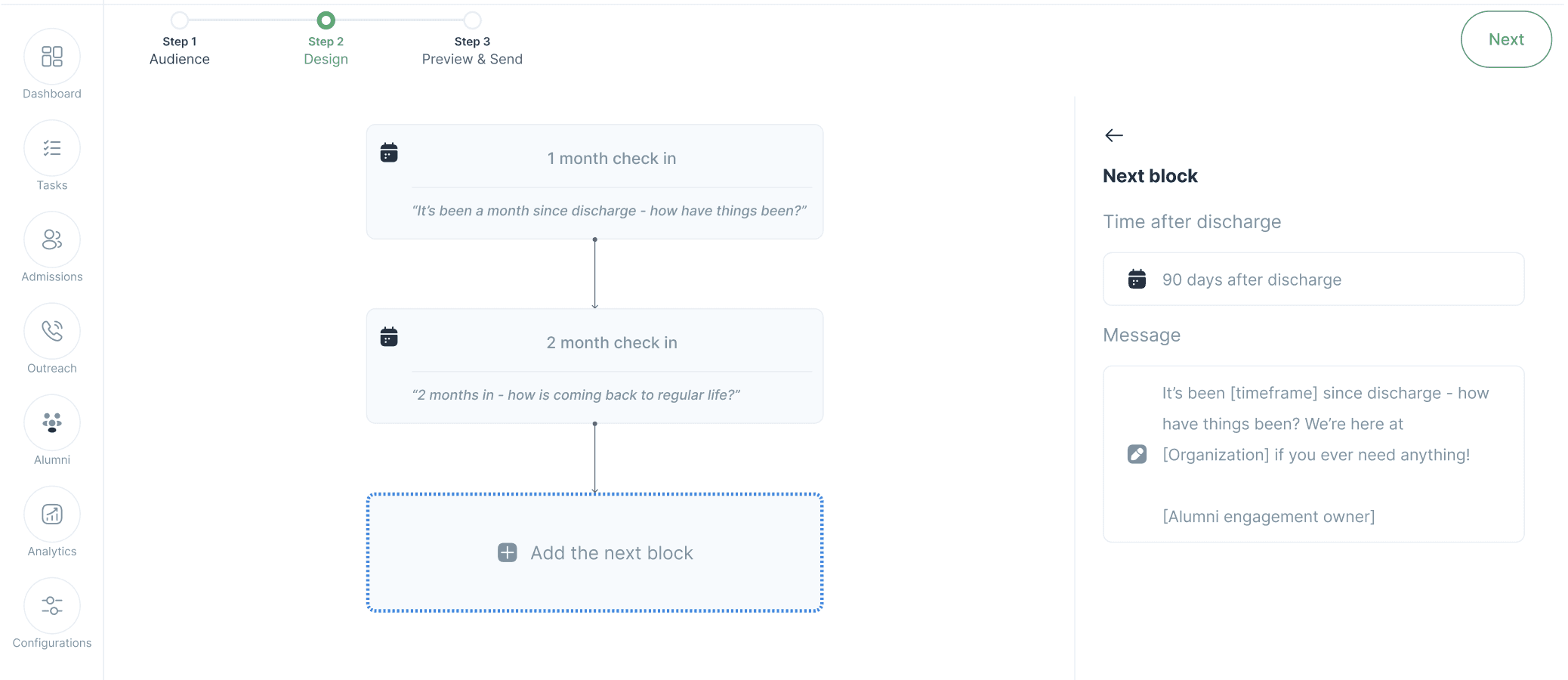1568x680 pixels.
Task: Open the 90 days after discharge selector
Action: [x=1313, y=280]
